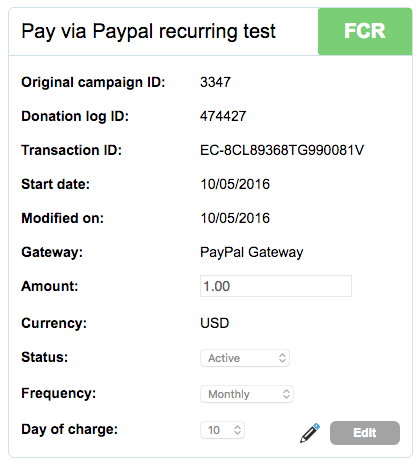This screenshot has height=465, width=420.
Task: Click the Frequency dropdown arrows
Action: [286, 394]
